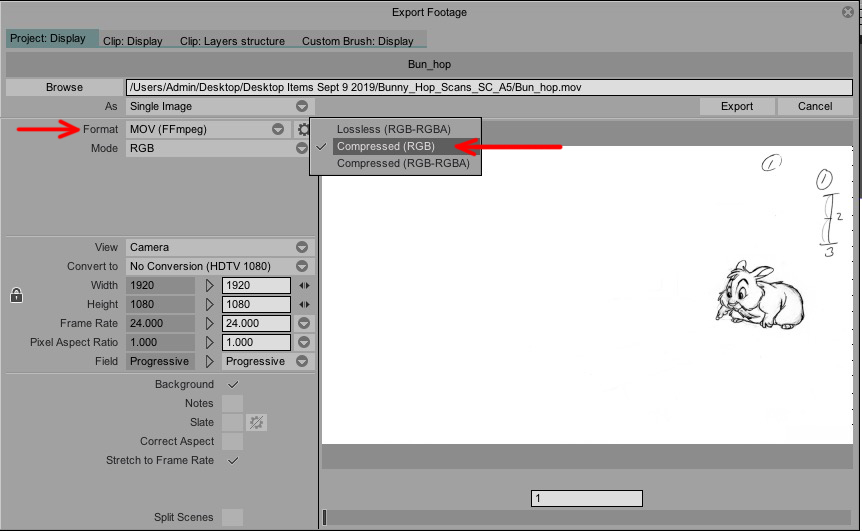Click the source Width 1920 value
The width and height of the screenshot is (862, 531).
[x=160, y=285]
